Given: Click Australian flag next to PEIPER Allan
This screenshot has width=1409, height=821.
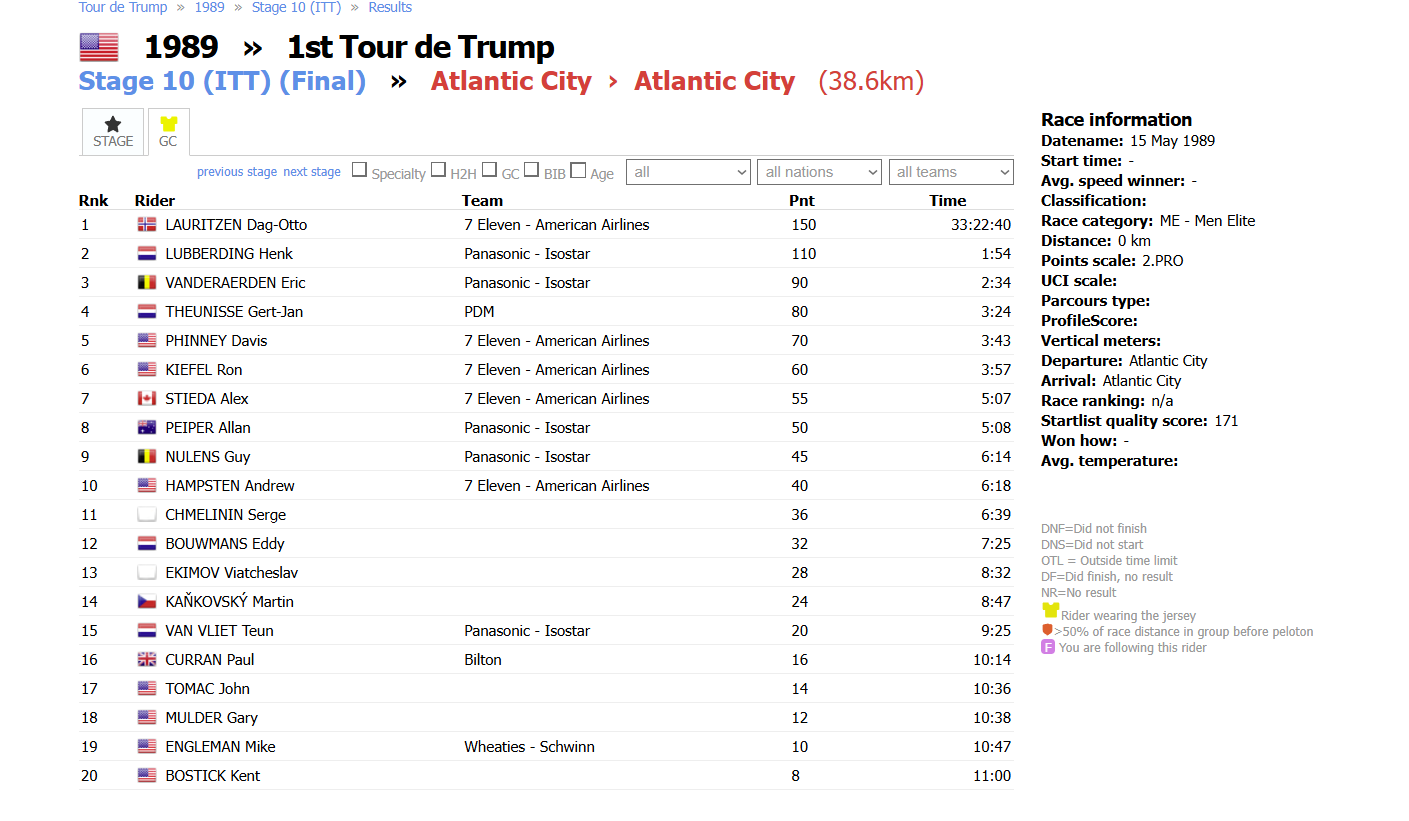Looking at the screenshot, I should (147, 428).
